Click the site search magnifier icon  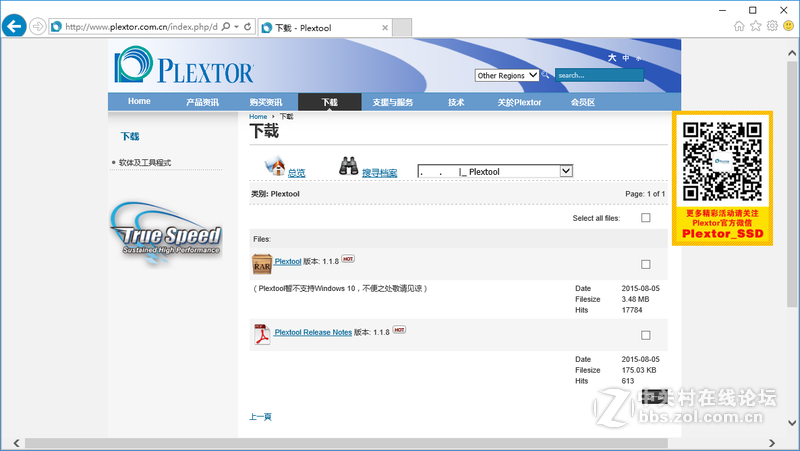545,75
